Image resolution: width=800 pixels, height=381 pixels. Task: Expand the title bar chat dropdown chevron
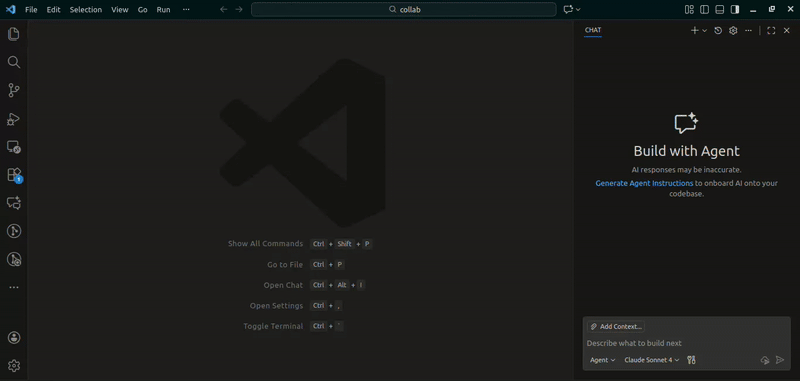point(578,9)
